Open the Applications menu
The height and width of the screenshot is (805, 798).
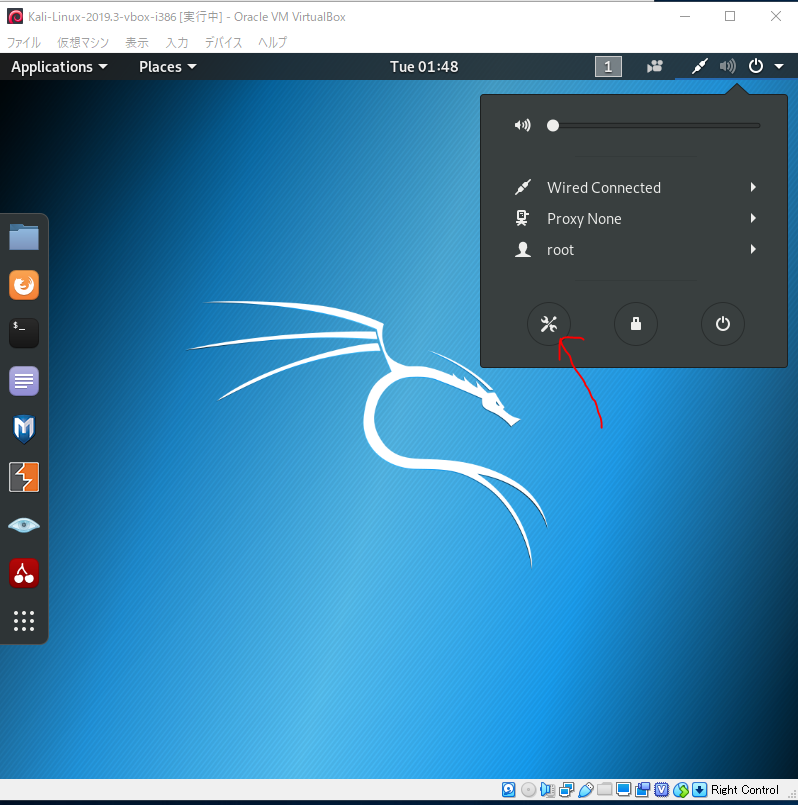[59, 67]
